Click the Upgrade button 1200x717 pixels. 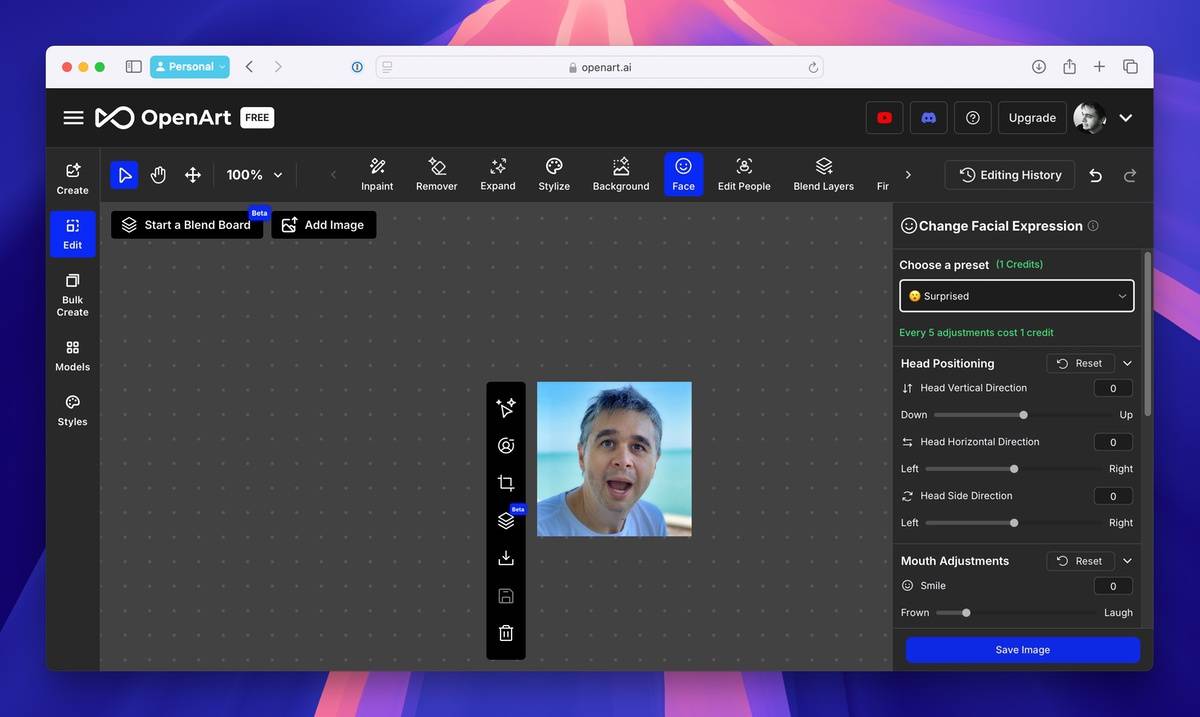pyautogui.click(x=1032, y=118)
